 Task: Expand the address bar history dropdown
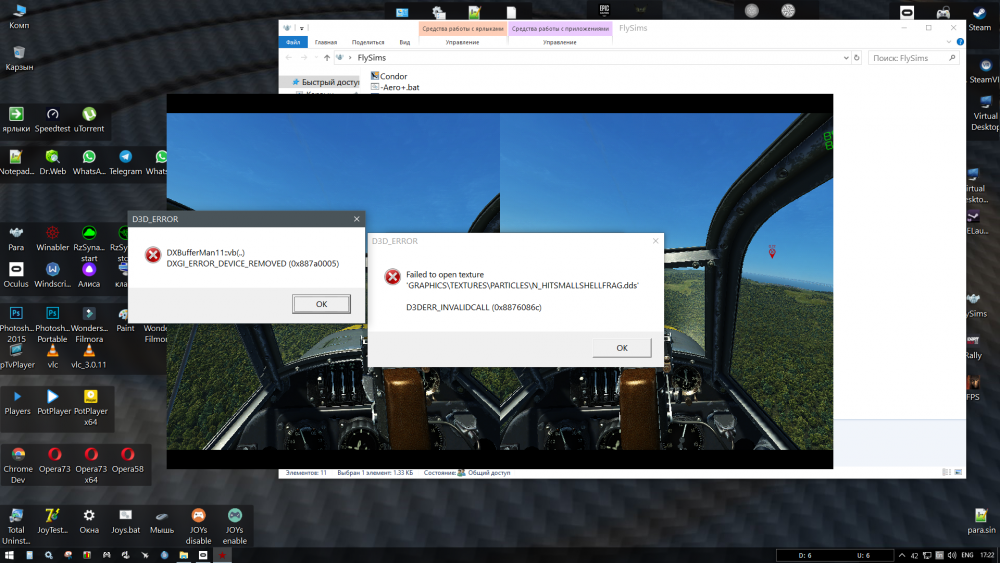(846, 58)
